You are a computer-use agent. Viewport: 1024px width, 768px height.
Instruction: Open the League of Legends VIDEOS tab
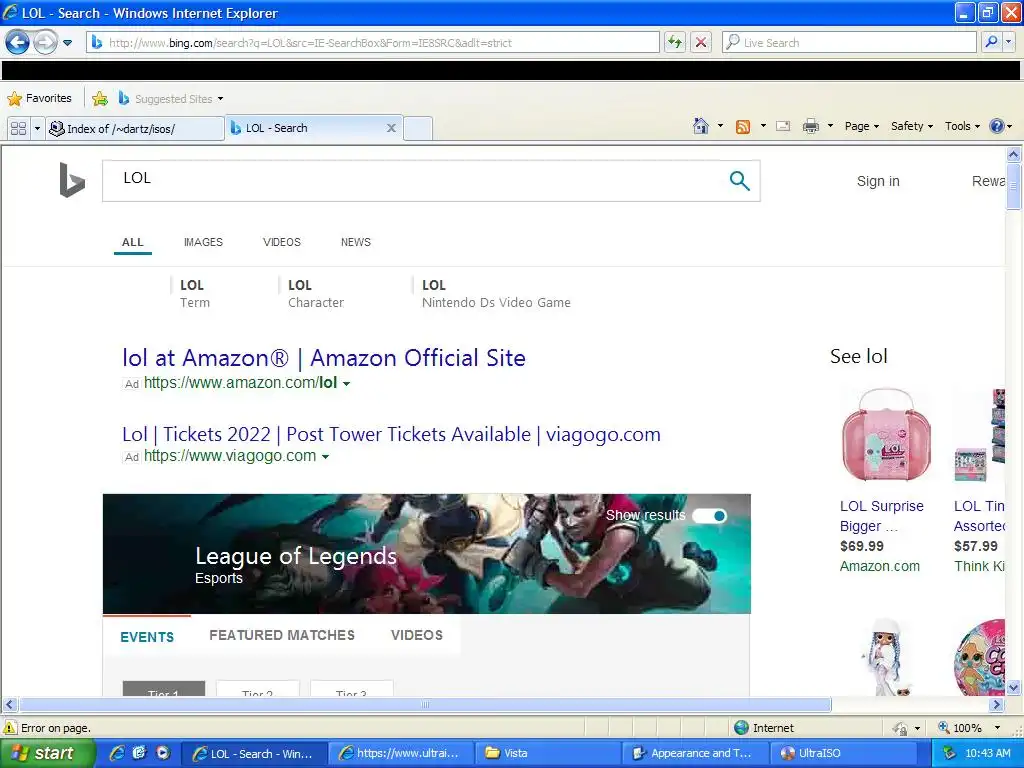[417, 635]
